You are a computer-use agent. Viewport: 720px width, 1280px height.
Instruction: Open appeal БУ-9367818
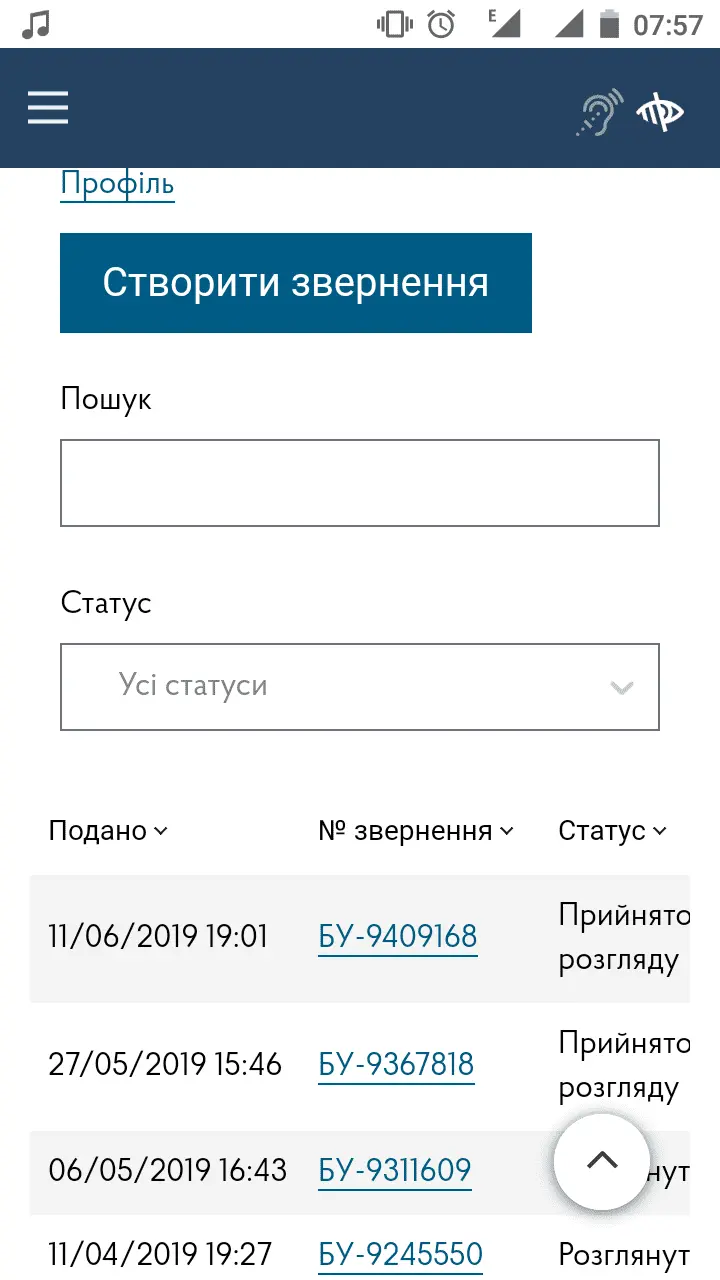point(396,1064)
